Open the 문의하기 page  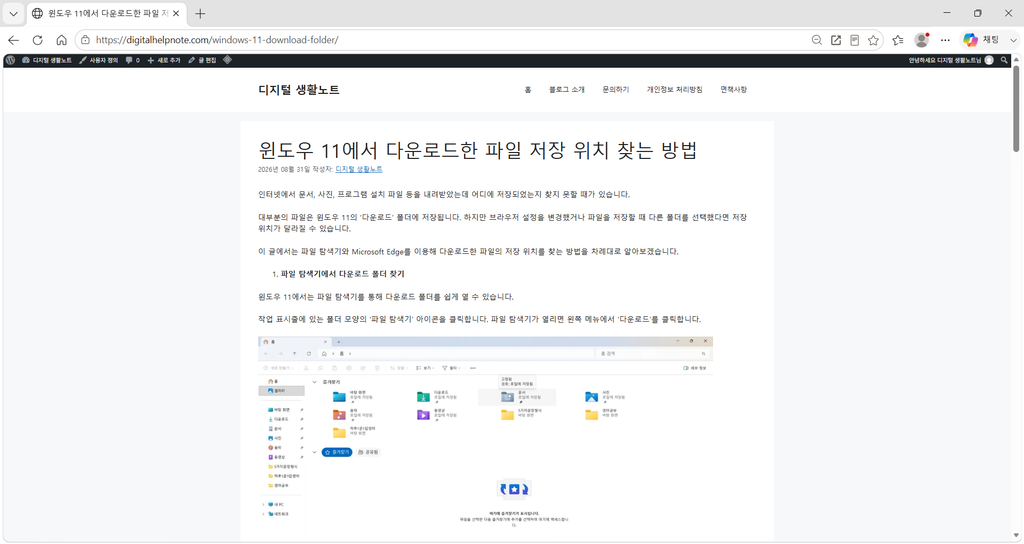(x=616, y=89)
